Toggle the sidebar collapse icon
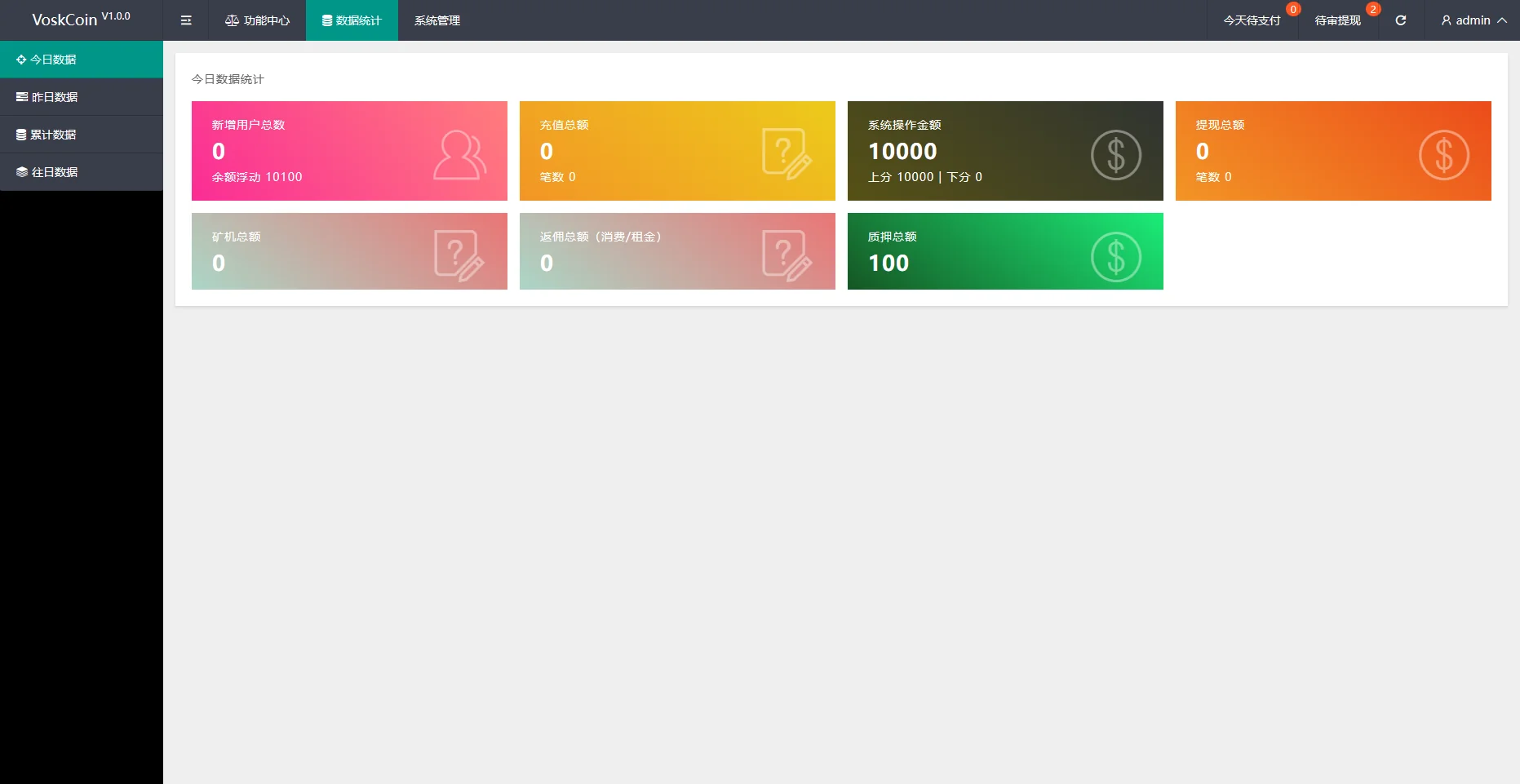 click(x=186, y=20)
